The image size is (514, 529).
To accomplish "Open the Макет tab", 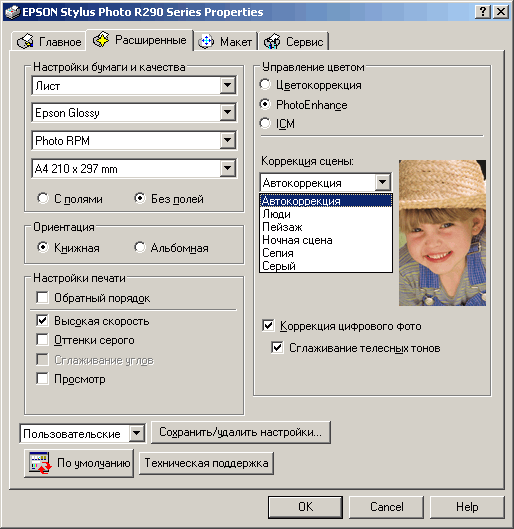I will 225,41.
